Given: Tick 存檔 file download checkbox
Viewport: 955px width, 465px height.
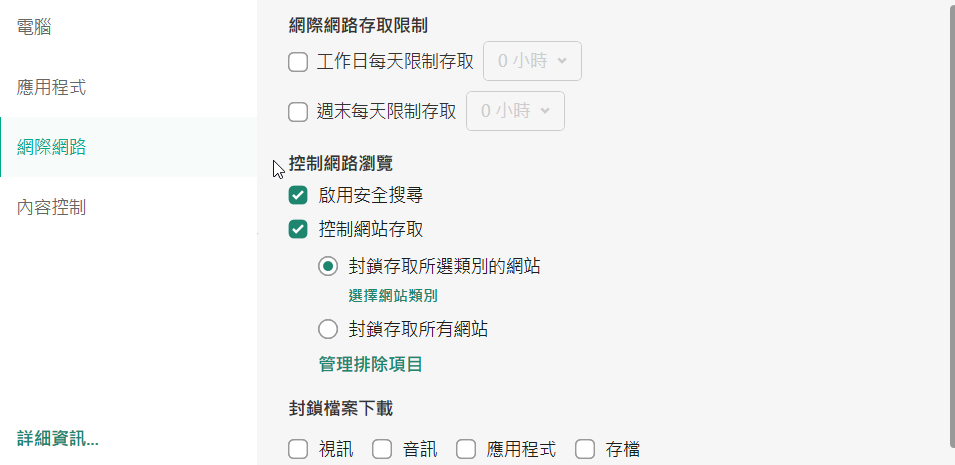Looking at the screenshot, I should [585, 450].
